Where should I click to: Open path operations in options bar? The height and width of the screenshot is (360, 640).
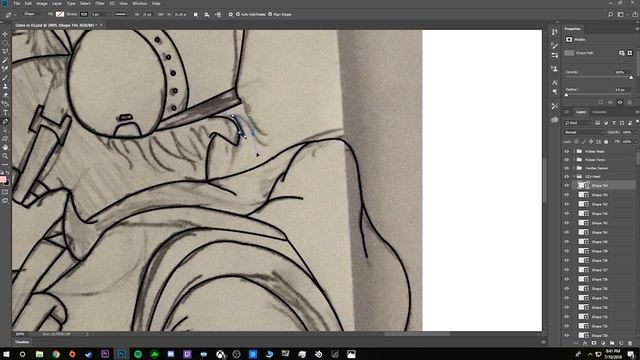point(196,15)
